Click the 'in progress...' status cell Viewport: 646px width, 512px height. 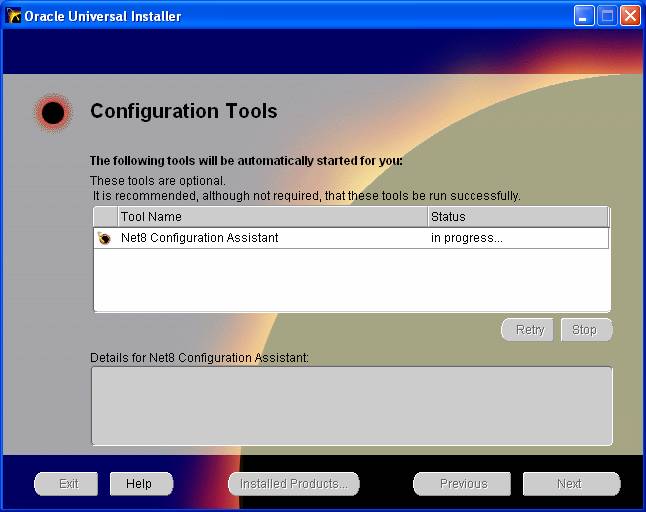pos(517,238)
